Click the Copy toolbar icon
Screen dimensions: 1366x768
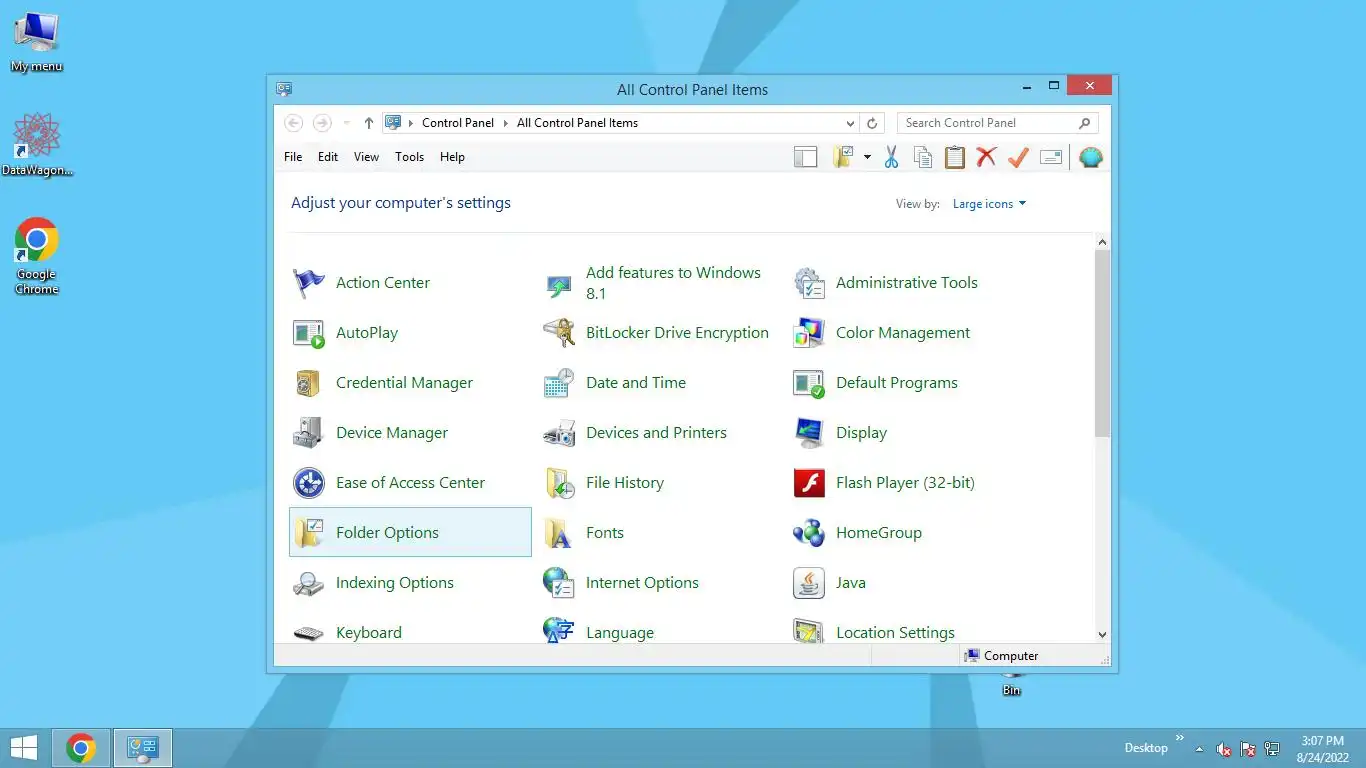[x=923, y=157]
